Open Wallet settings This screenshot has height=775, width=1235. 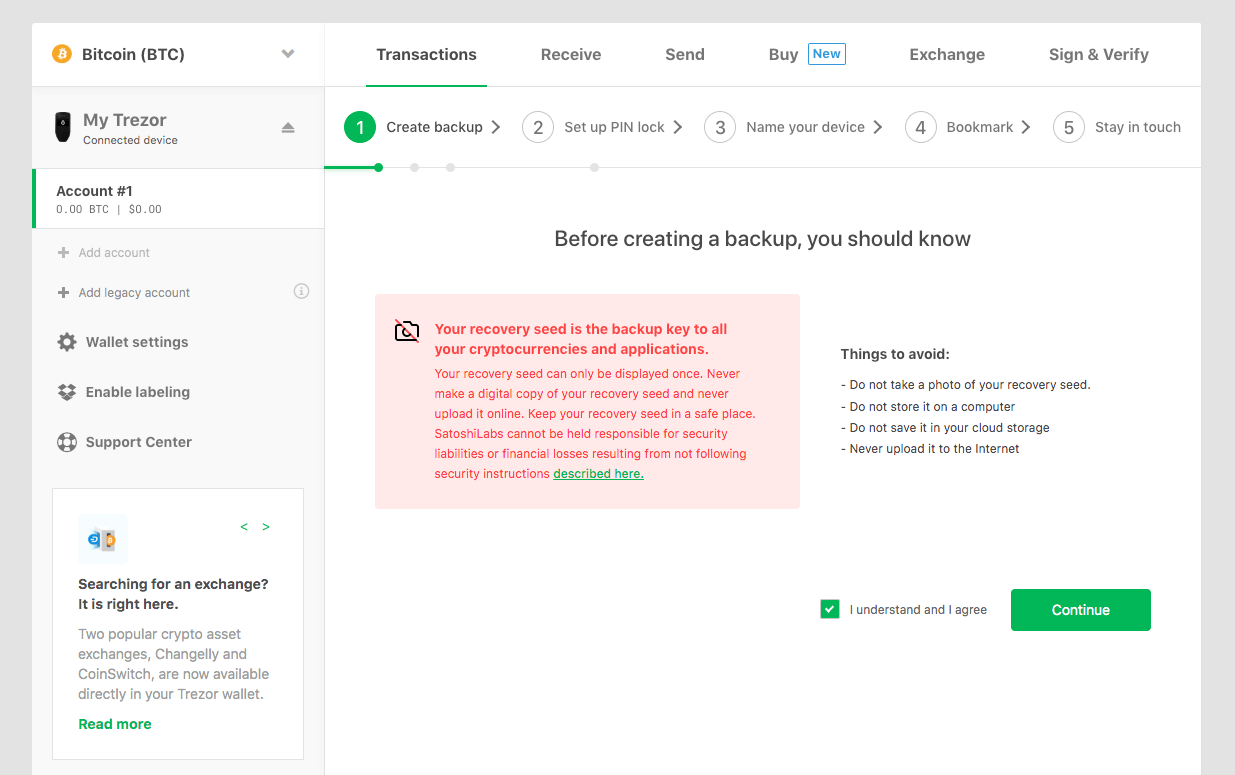point(137,342)
